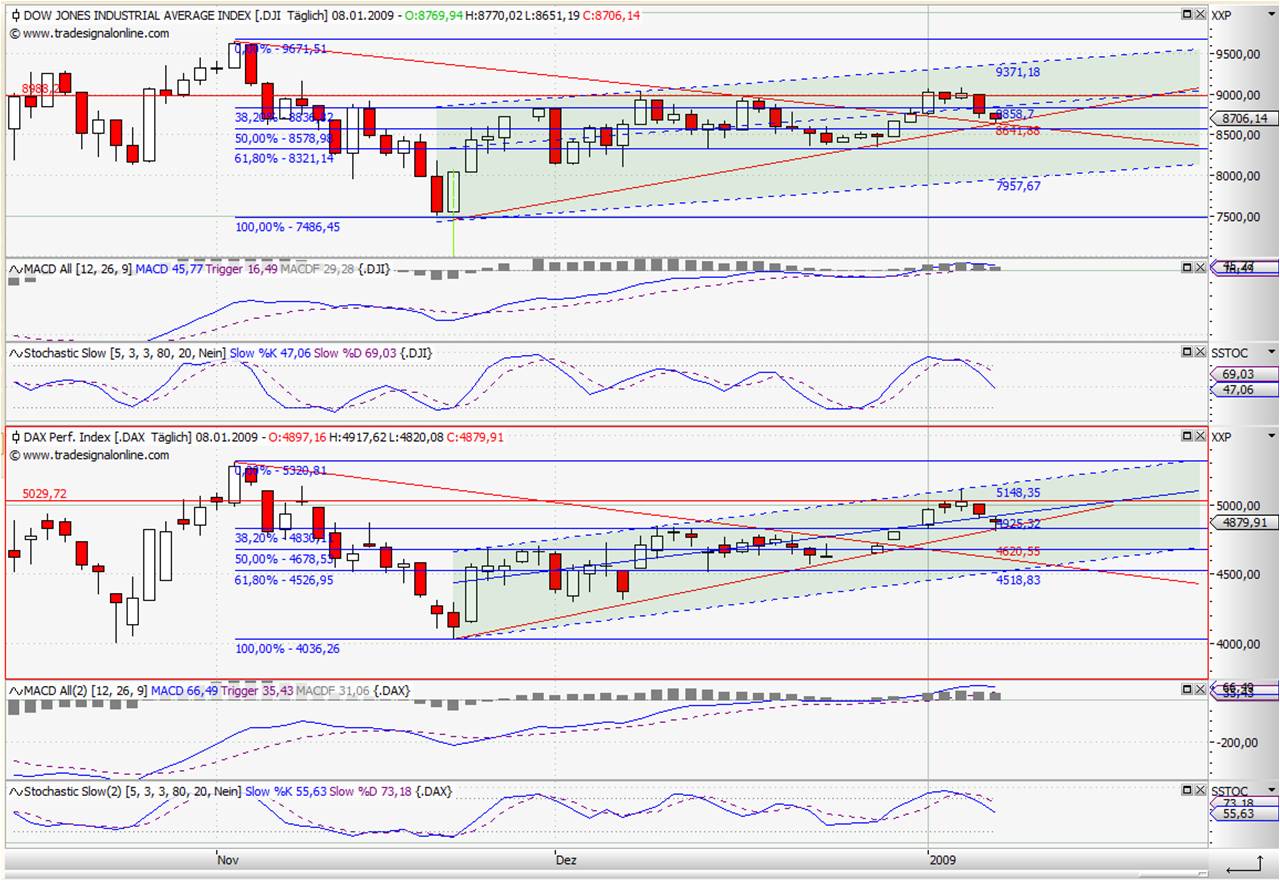Toggle the restore box on the DAX chart panel

click(x=1188, y=437)
